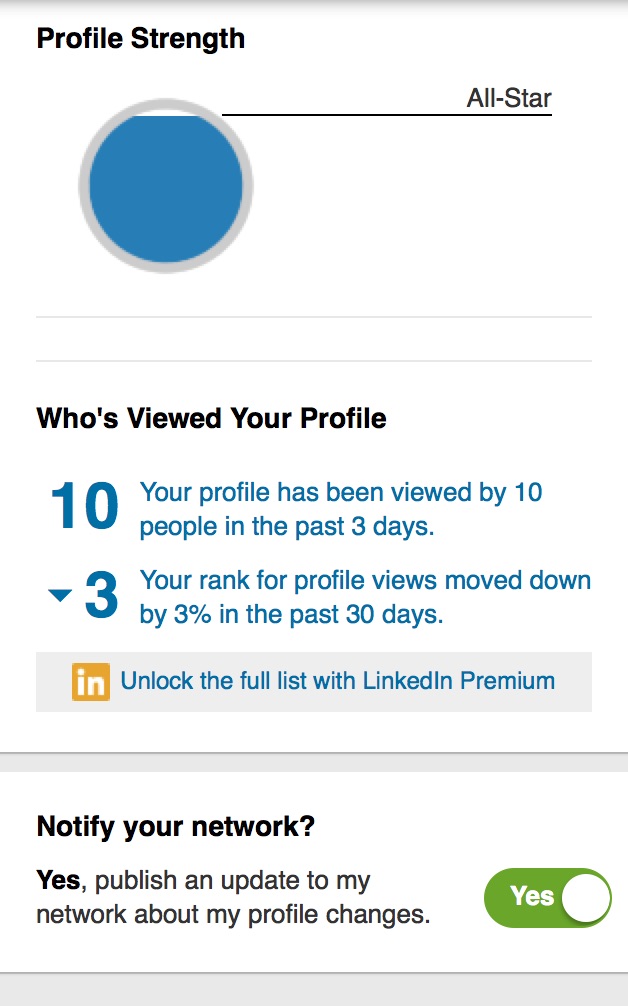This screenshot has height=1006, width=628.
Task: Click the large number 3 rank change
Action: pyautogui.click(x=101, y=595)
